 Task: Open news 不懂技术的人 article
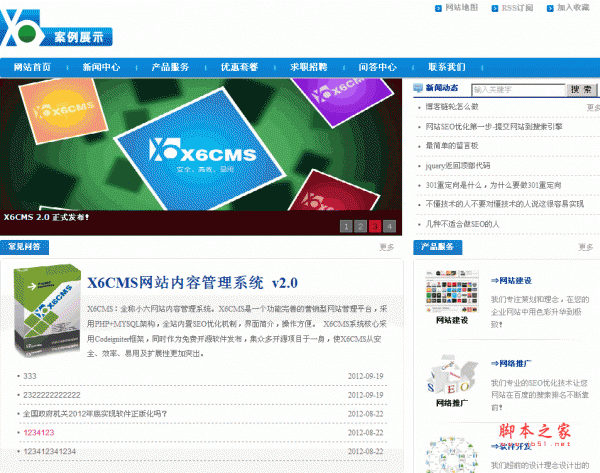[x=505, y=204]
